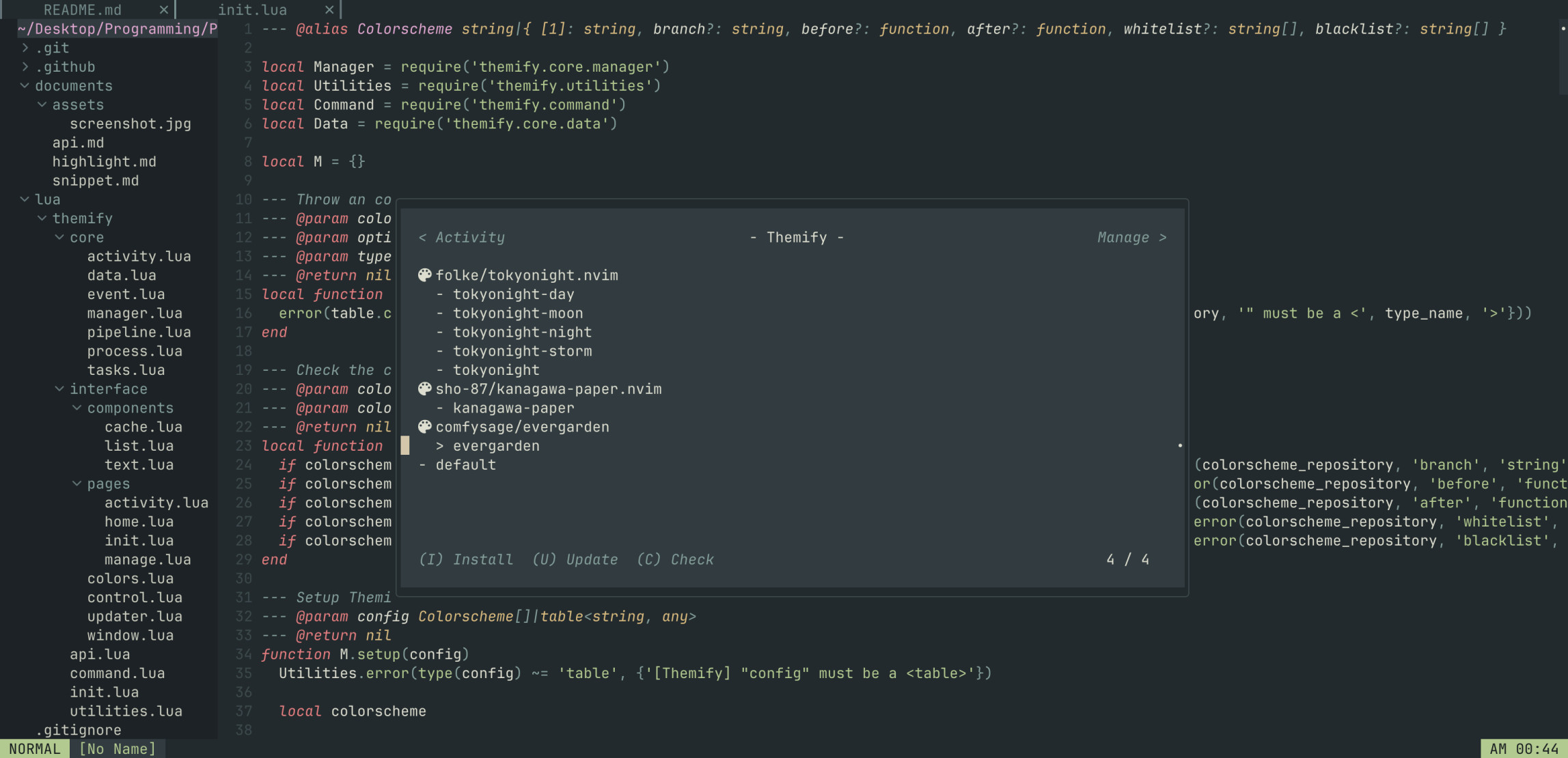Switch to README.md tab

point(82,10)
